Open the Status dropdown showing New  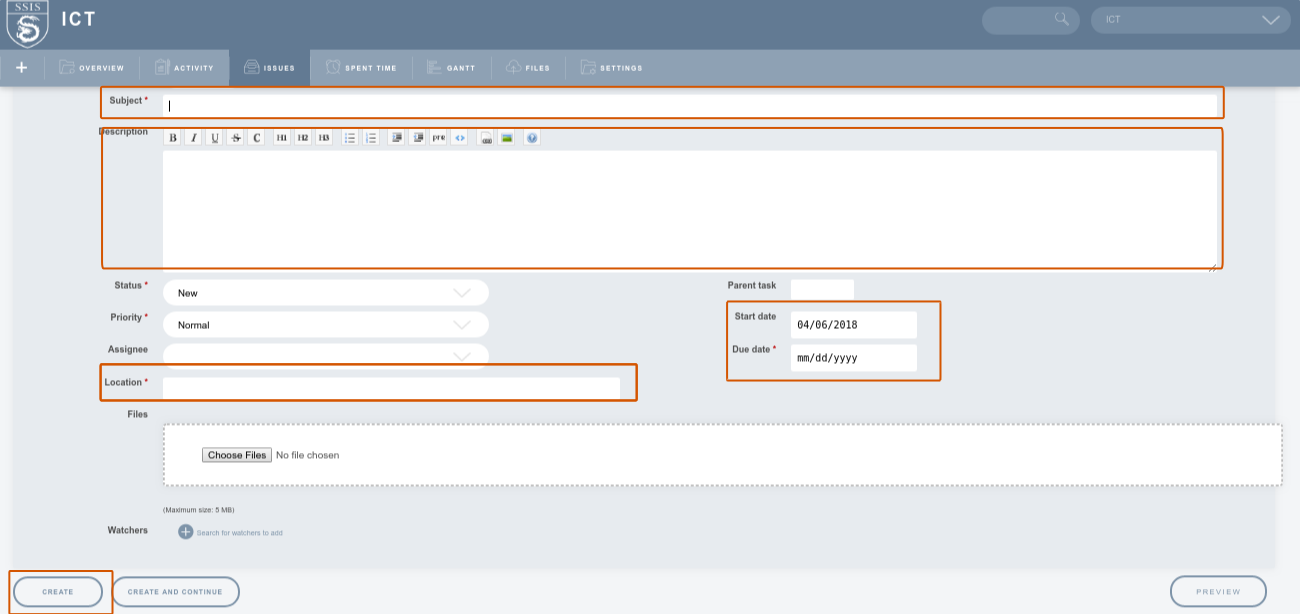coord(325,293)
